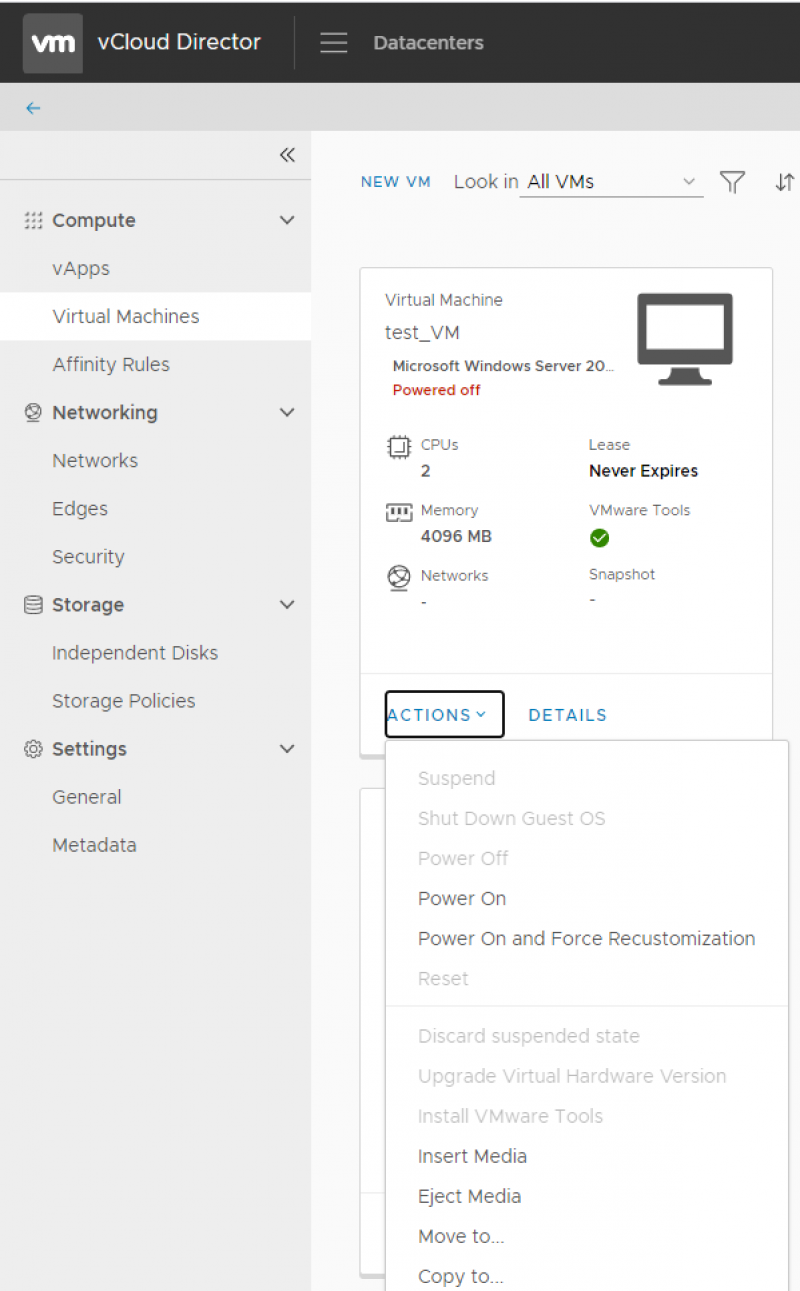Click the test_VM monitor image
This screenshot has width=800, height=1291.
[x=685, y=340]
